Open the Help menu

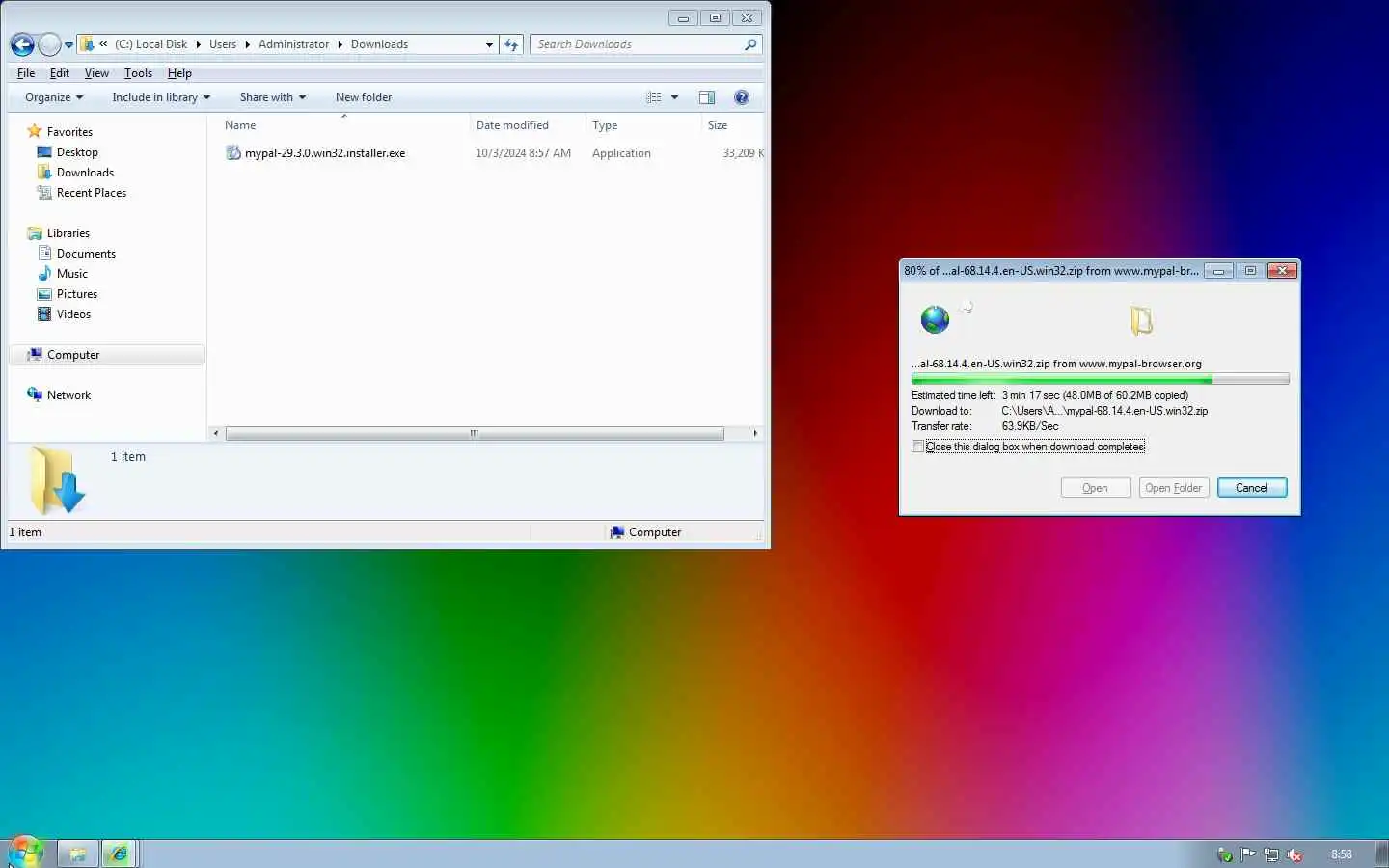pos(179,73)
